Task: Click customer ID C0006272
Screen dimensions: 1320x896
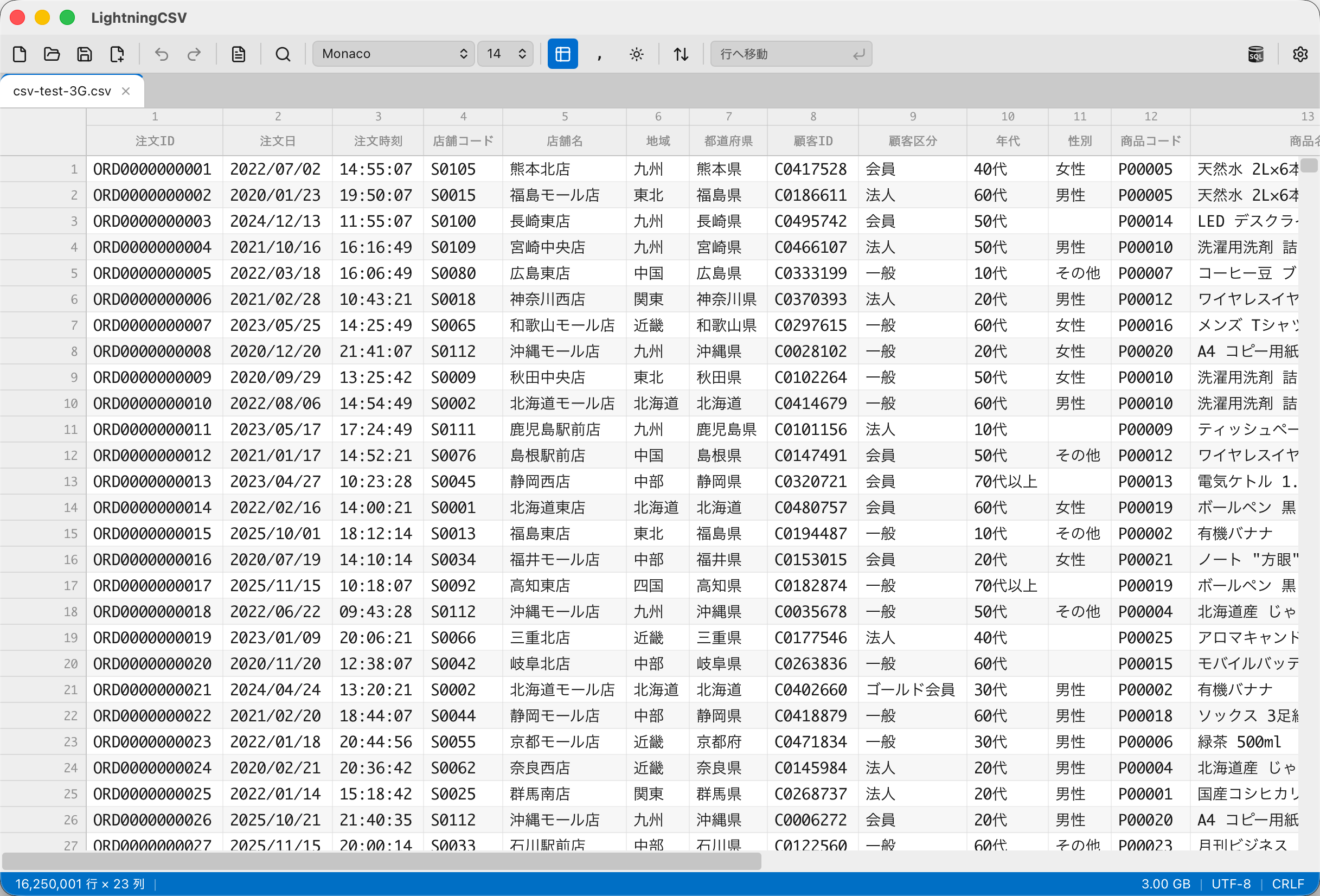Action: point(813,820)
